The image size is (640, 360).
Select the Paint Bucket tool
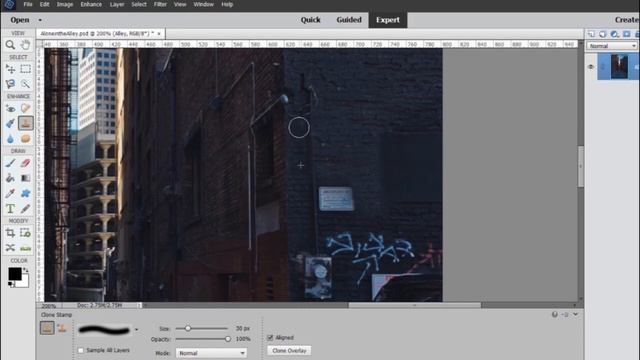pos(10,178)
